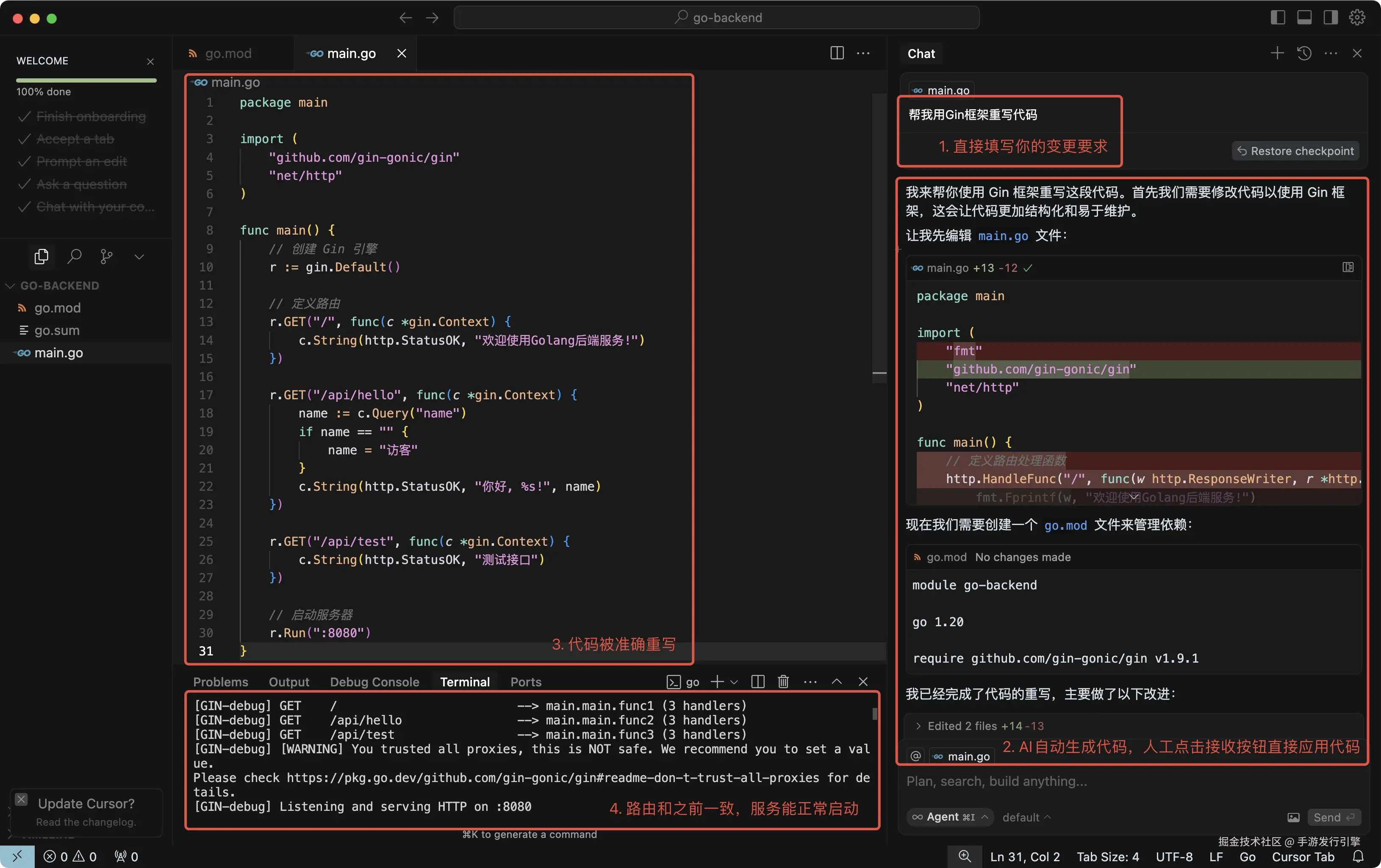Click the Explorer files icon

(x=41, y=256)
